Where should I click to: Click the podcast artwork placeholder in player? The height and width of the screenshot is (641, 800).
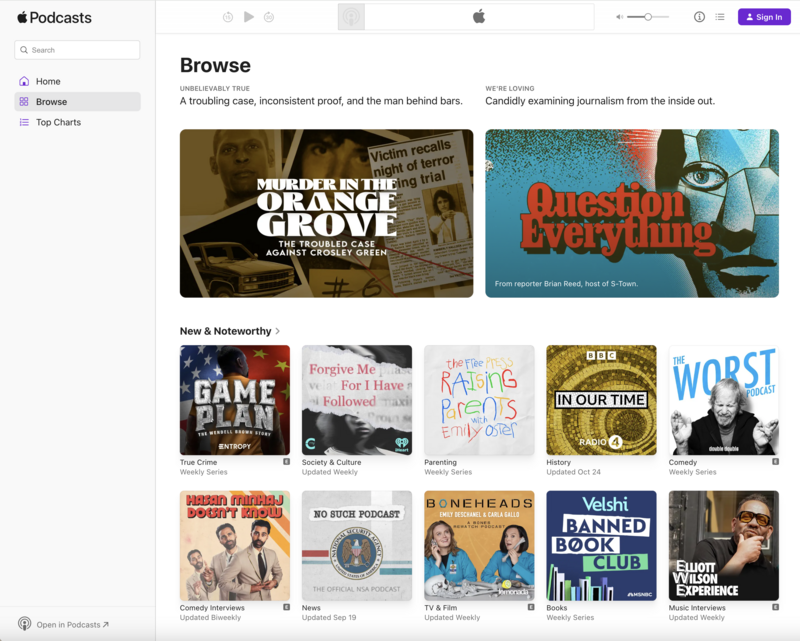tap(351, 17)
